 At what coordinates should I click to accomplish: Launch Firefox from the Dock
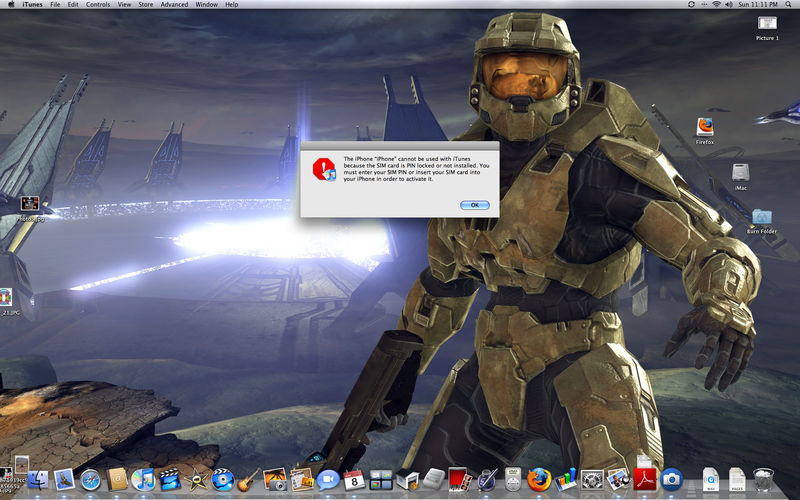(x=539, y=480)
